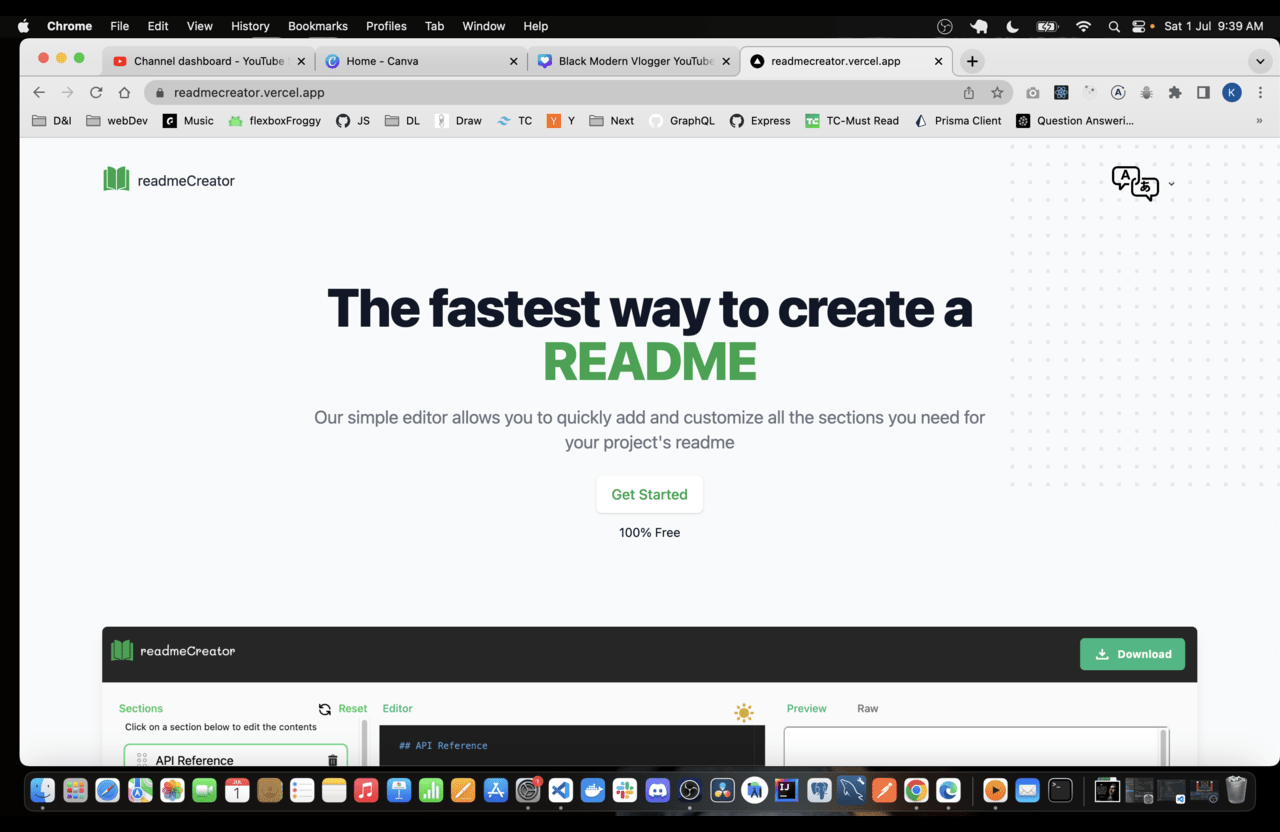Viewport: 1280px width, 832px height.
Task: Open the Question Answering bookmark
Action: 1075,121
